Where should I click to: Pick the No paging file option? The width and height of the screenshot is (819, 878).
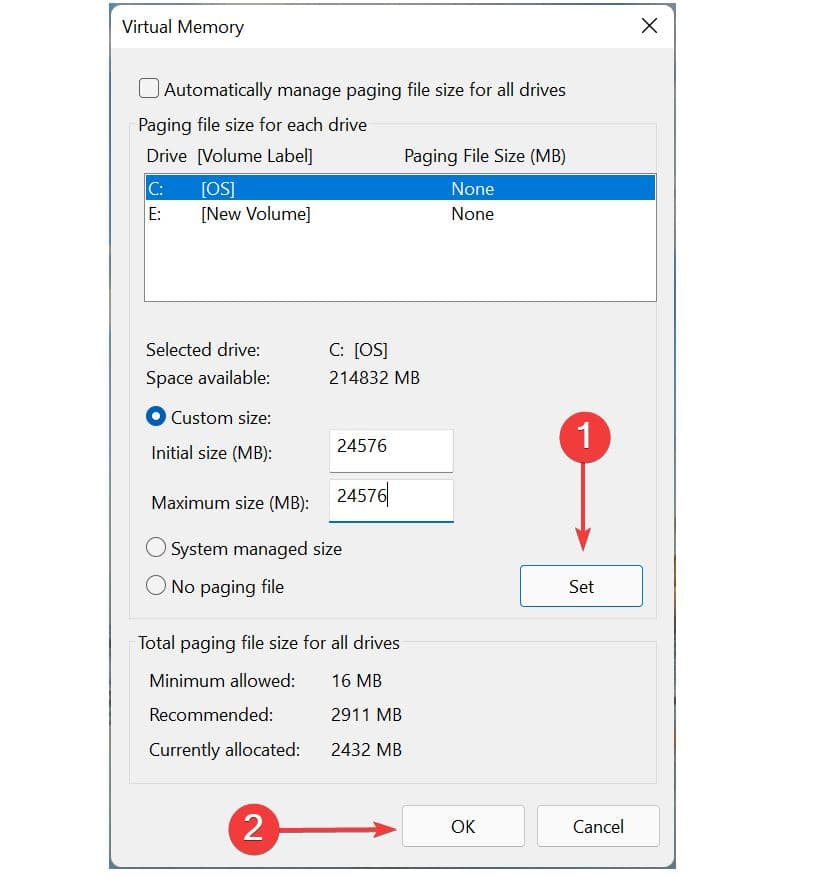pyautogui.click(x=157, y=586)
